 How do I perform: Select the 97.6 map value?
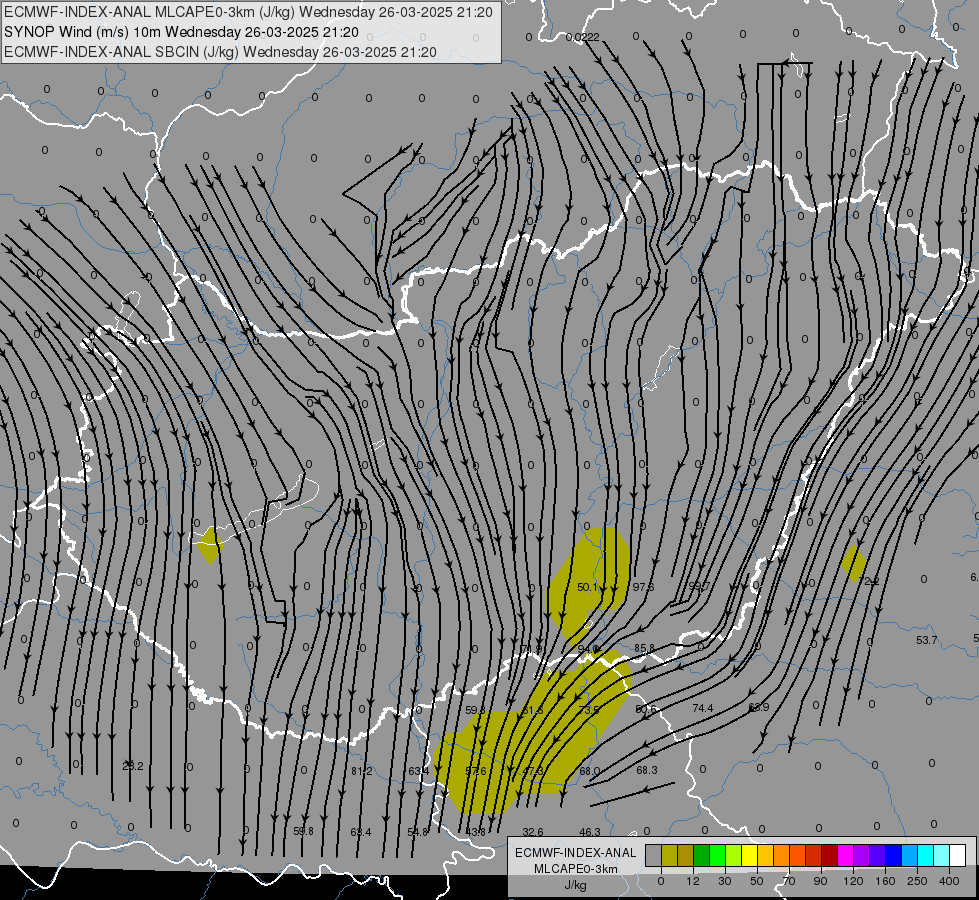[643, 587]
